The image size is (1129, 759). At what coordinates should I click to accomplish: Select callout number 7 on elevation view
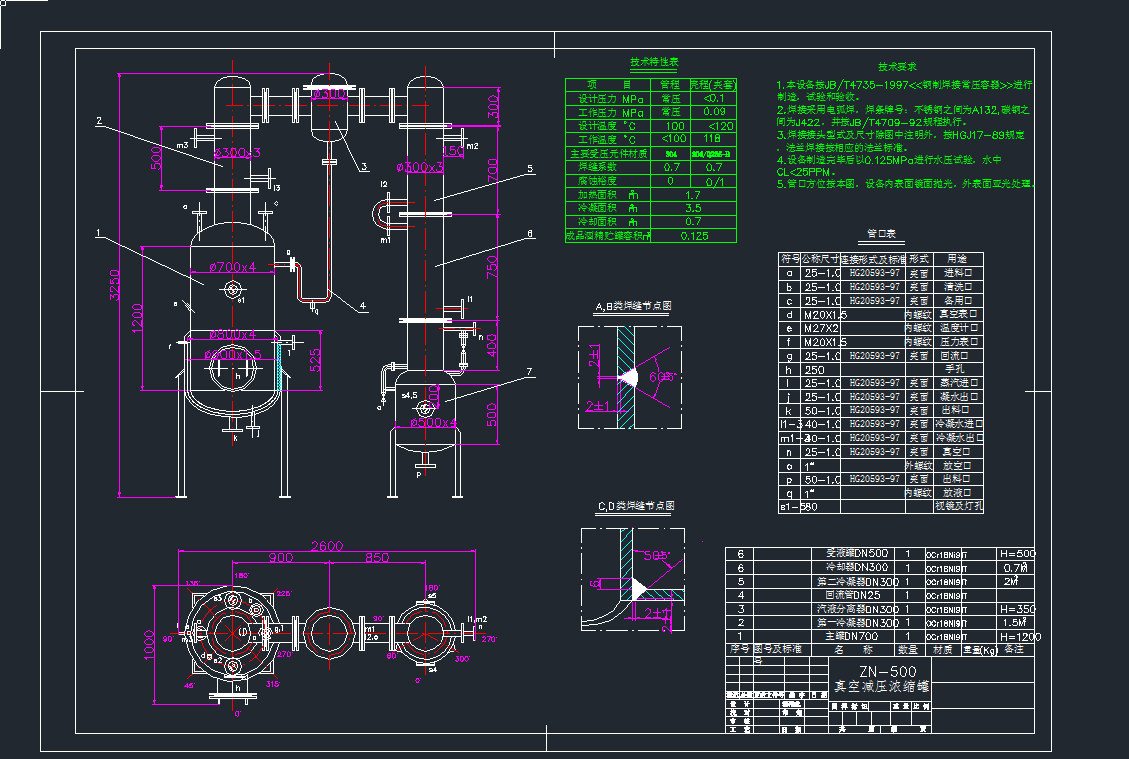point(532,372)
